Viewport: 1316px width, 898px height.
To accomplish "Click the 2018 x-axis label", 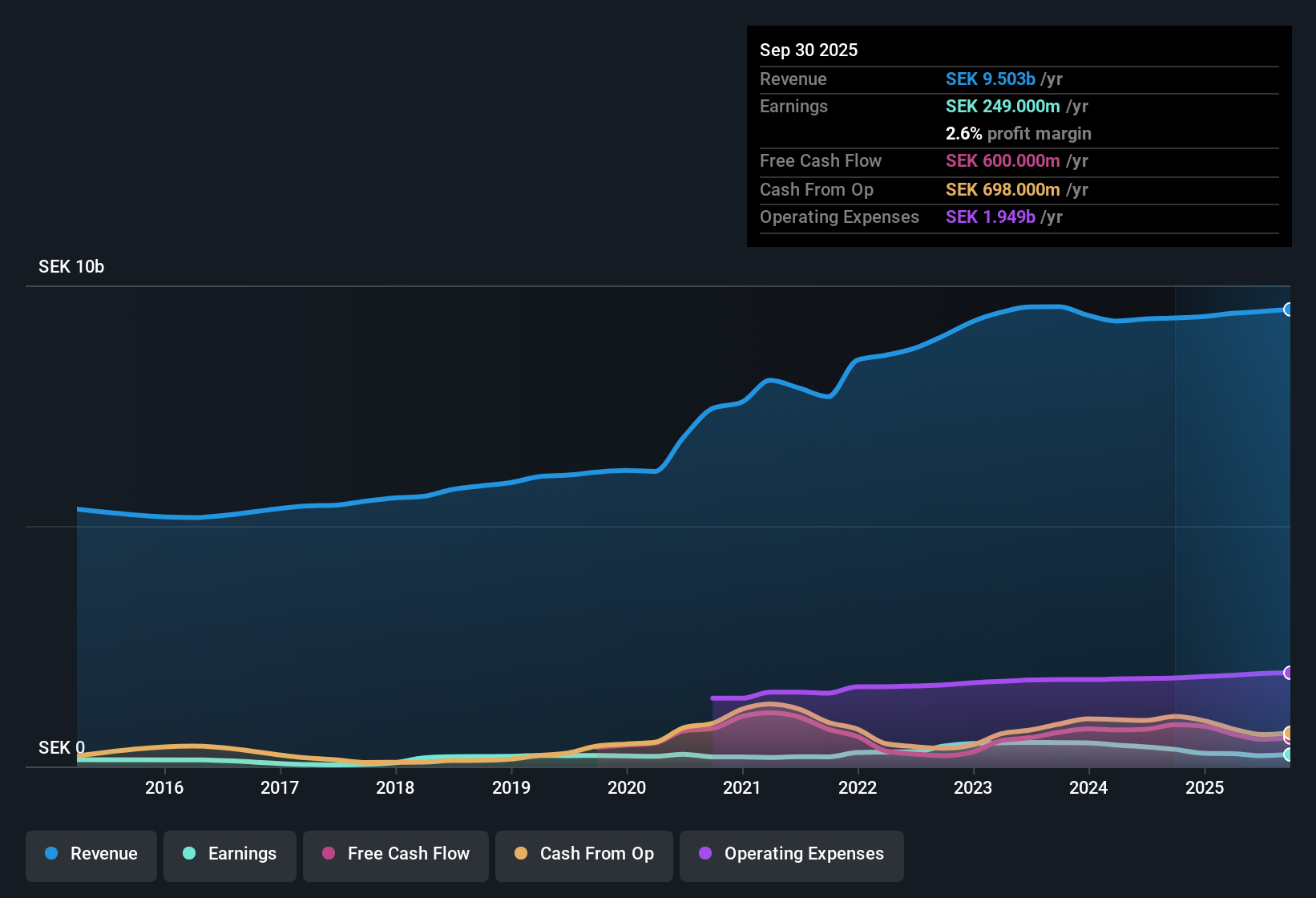I will (395, 788).
